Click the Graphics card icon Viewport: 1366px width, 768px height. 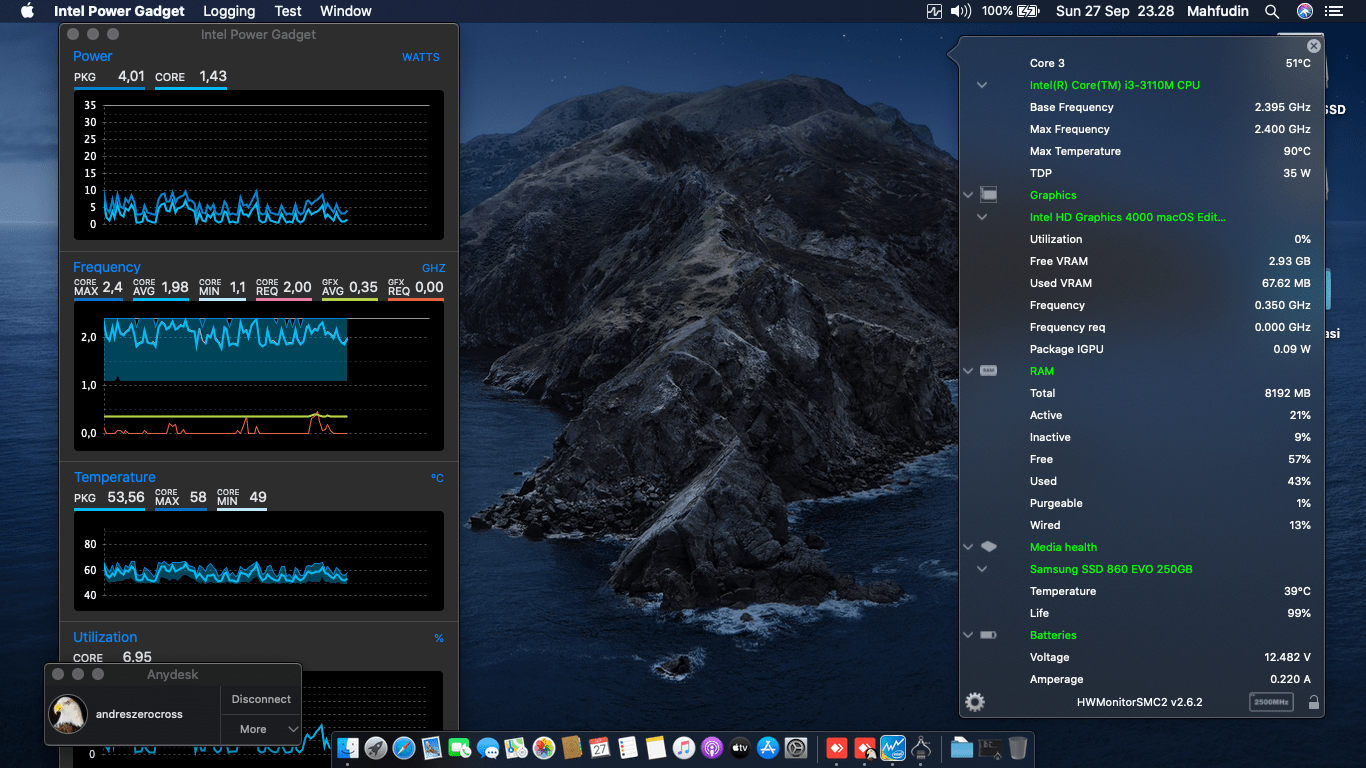click(989, 195)
